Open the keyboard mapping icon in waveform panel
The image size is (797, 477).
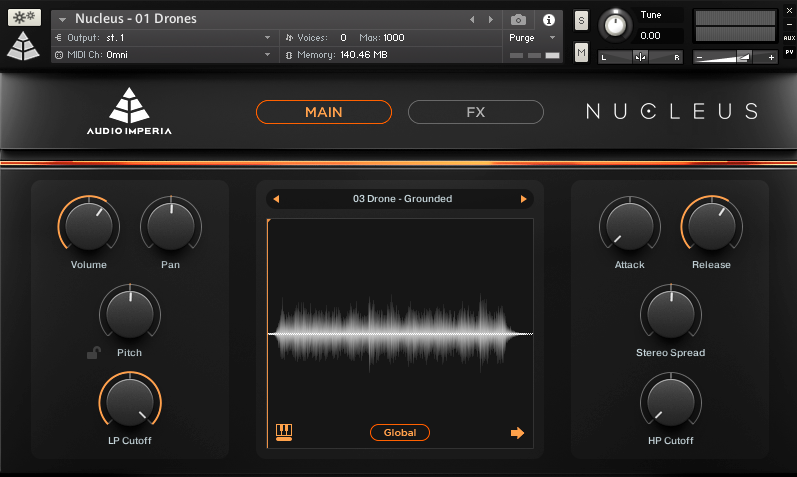coord(284,432)
